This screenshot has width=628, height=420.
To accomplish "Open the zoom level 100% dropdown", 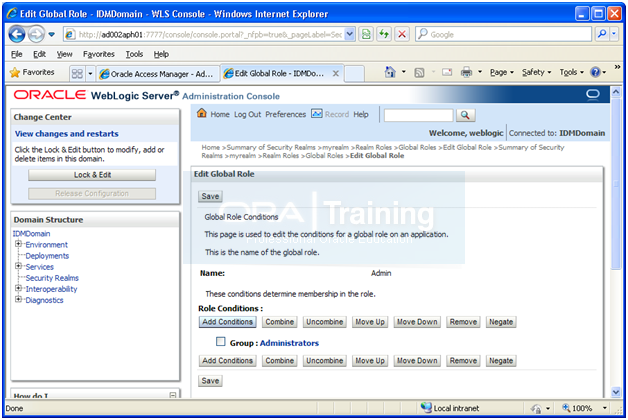I will (x=604, y=408).
